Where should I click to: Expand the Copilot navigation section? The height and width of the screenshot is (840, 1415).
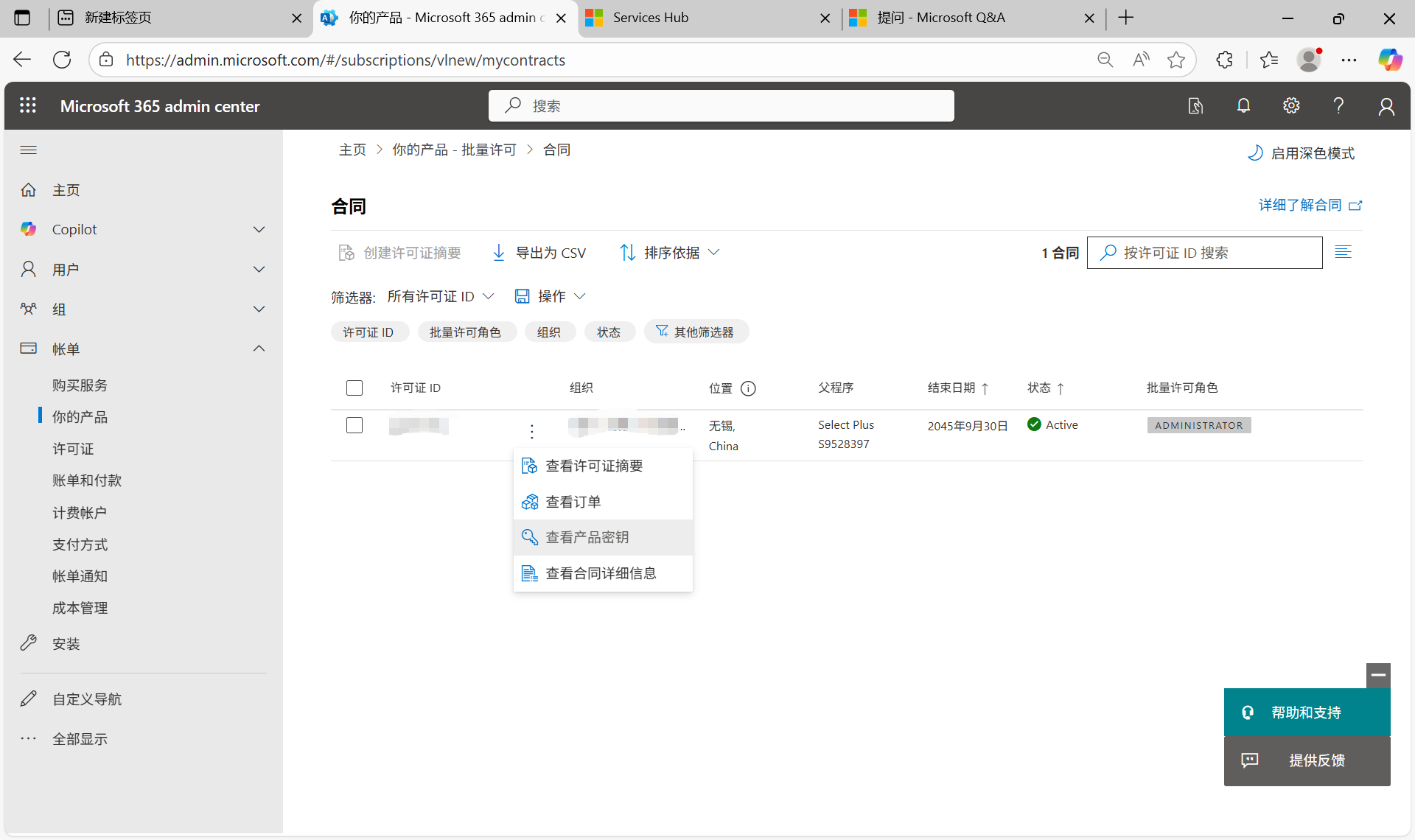[259, 229]
